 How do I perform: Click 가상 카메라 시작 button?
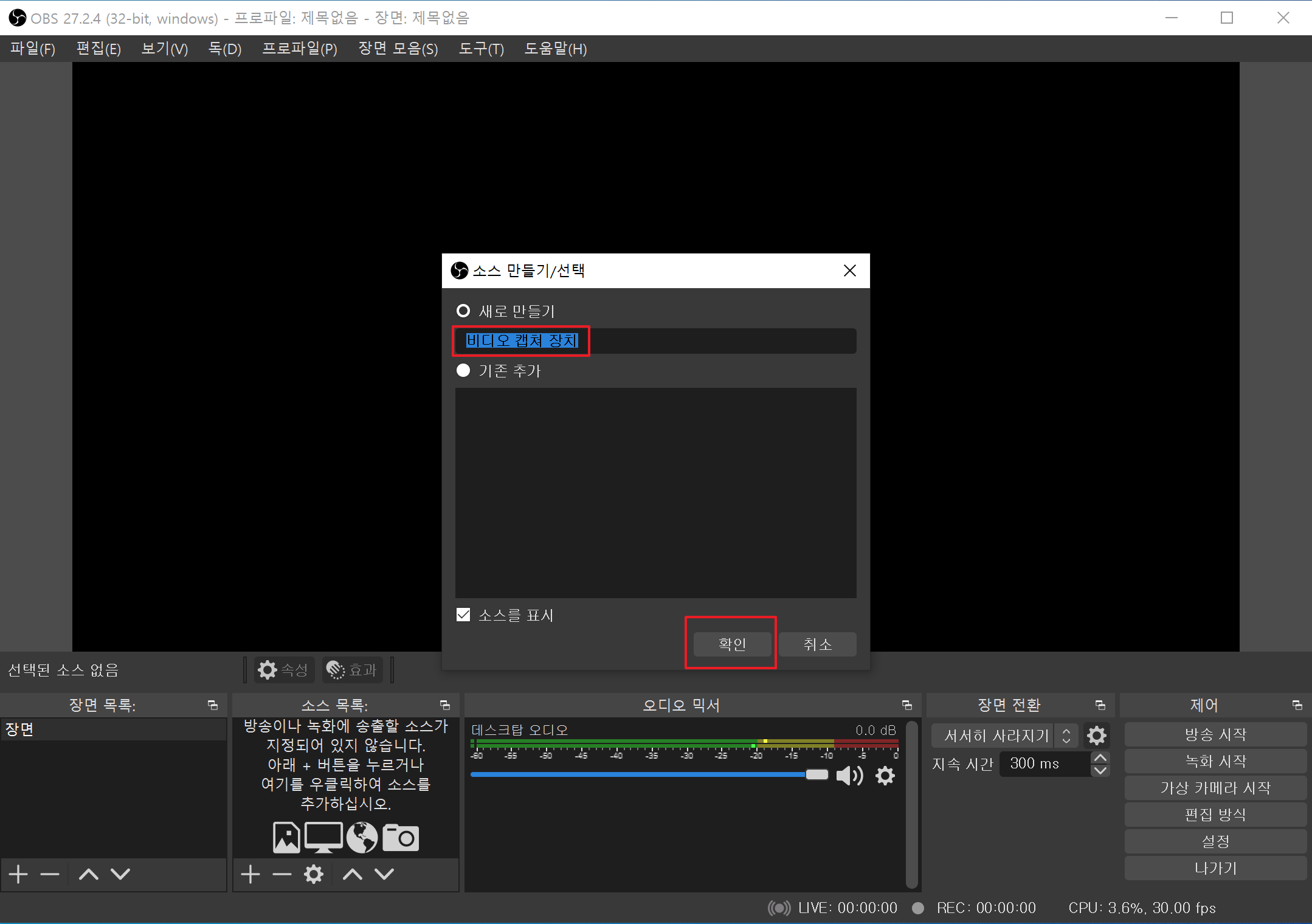point(1215,788)
